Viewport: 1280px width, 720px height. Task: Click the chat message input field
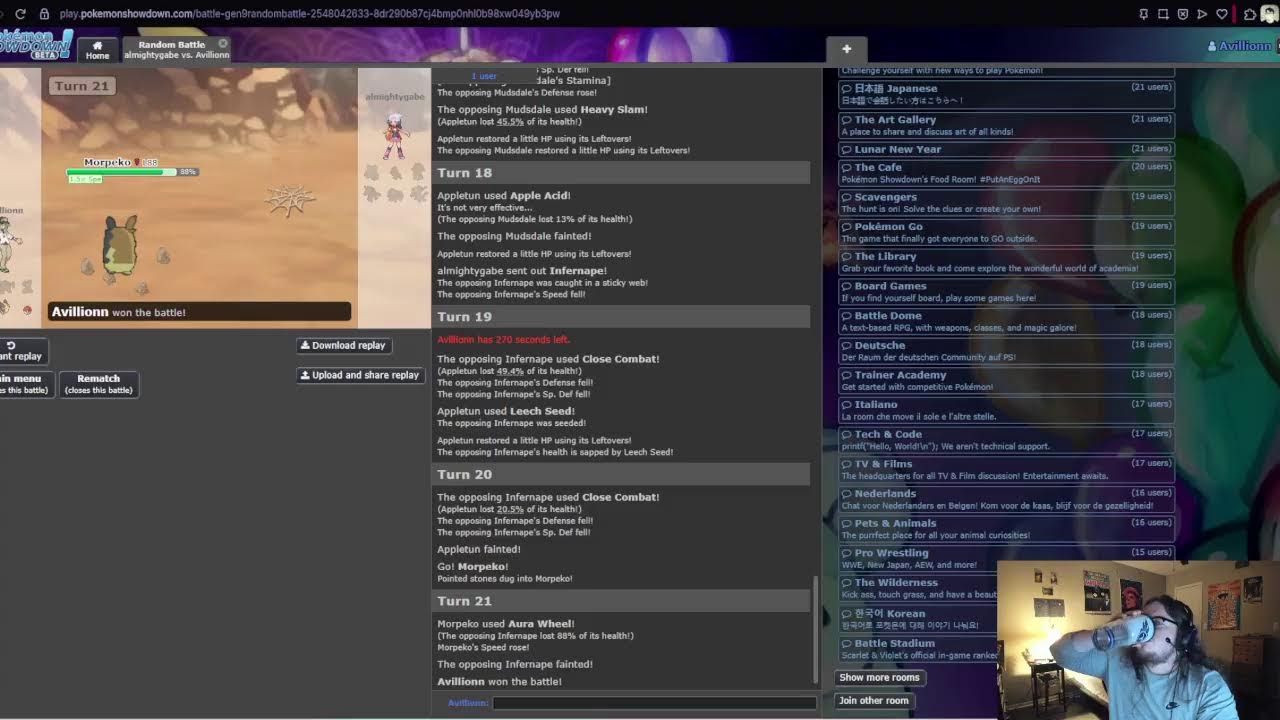[x=654, y=703]
